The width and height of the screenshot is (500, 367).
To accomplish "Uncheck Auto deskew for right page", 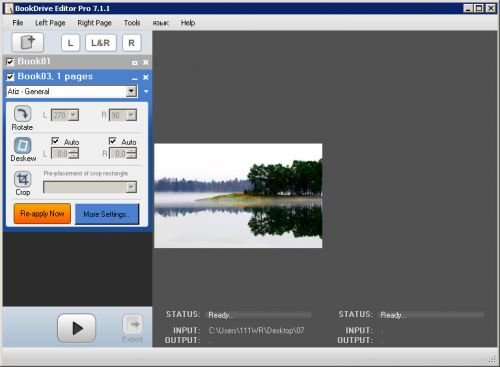I will [113, 141].
